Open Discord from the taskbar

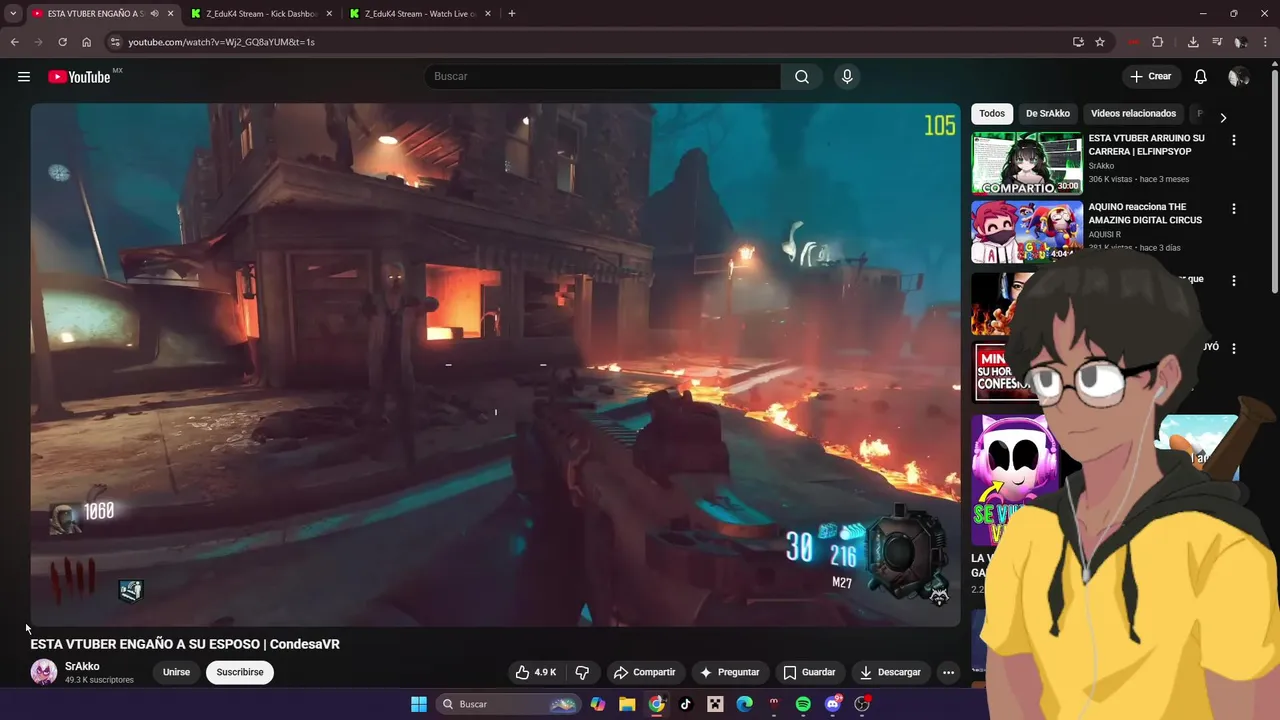click(x=833, y=704)
